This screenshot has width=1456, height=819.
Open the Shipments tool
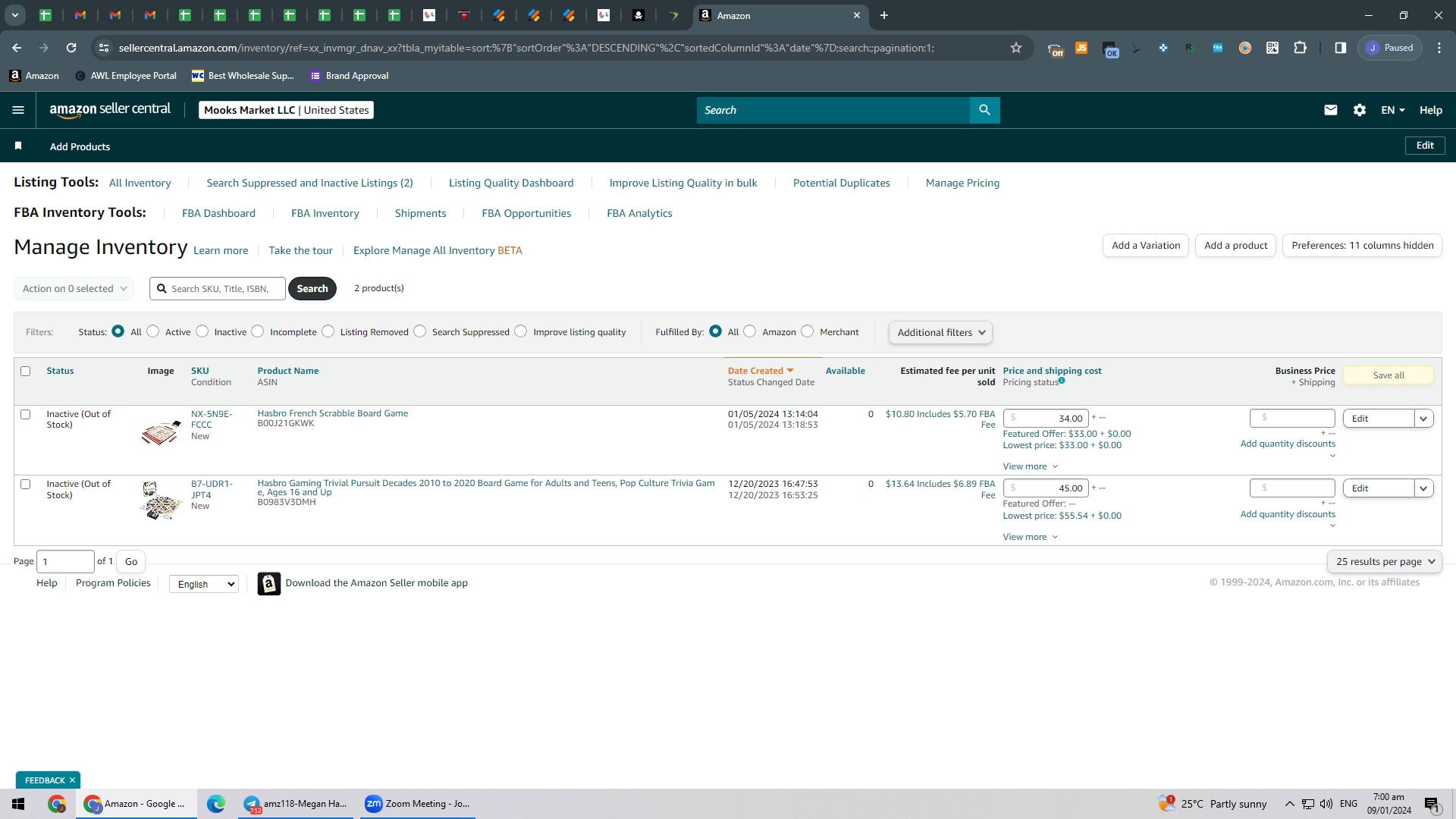[x=420, y=213]
